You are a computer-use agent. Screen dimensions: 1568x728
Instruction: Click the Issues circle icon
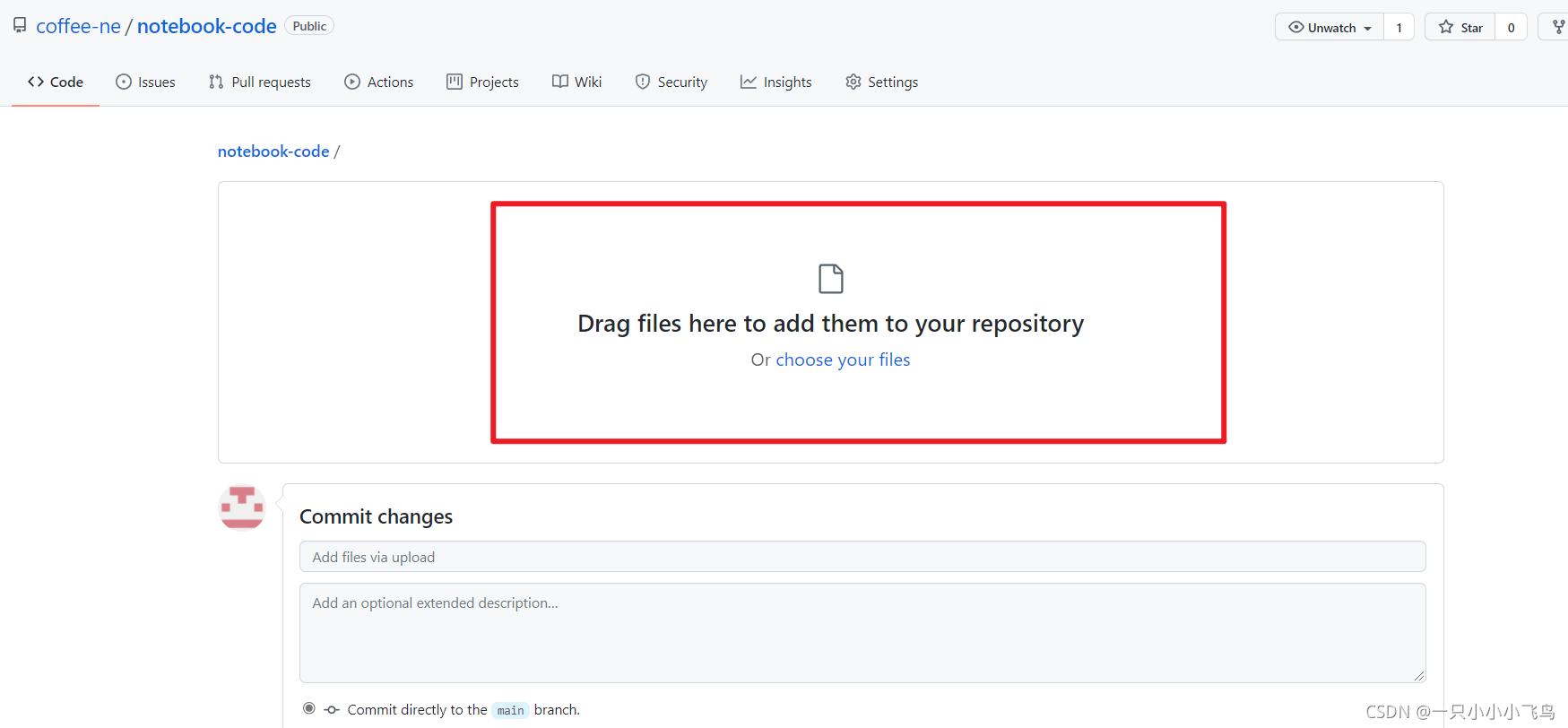tap(124, 82)
